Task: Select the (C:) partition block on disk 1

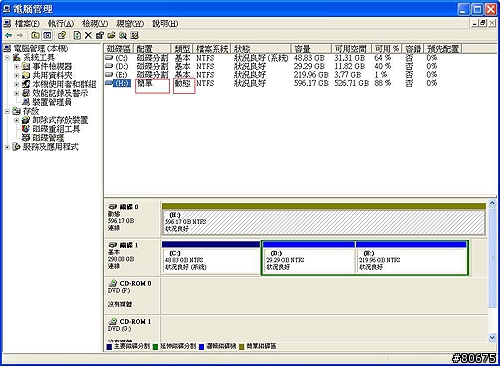Action: point(211,257)
